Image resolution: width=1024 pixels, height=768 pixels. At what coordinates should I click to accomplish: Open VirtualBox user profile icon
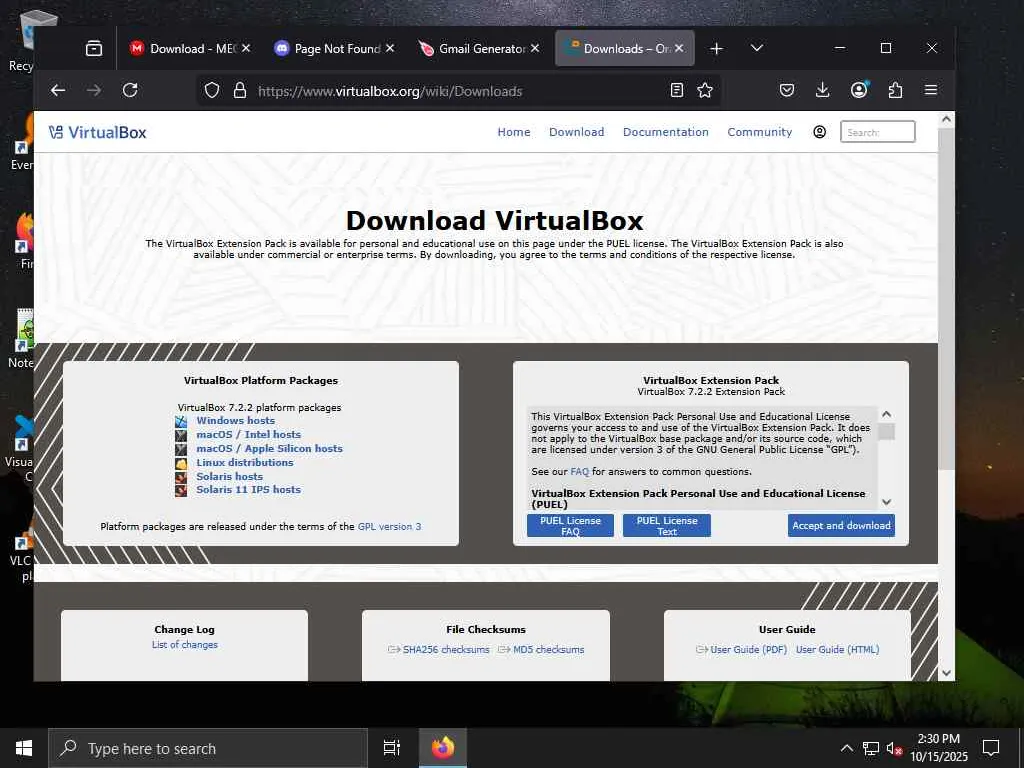[820, 132]
